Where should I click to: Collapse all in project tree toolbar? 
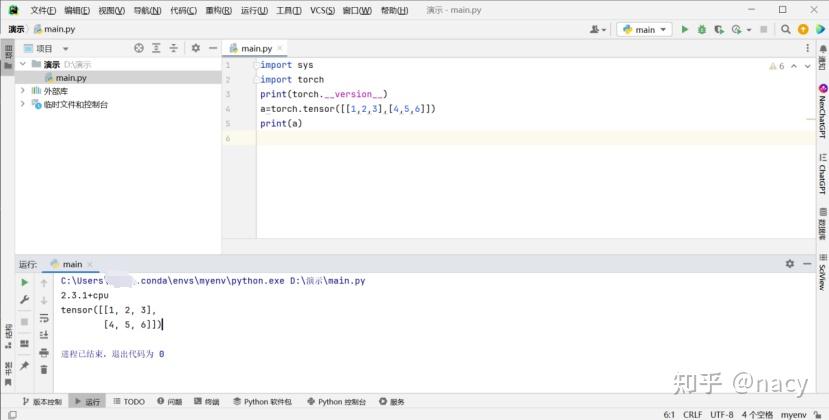click(173, 48)
